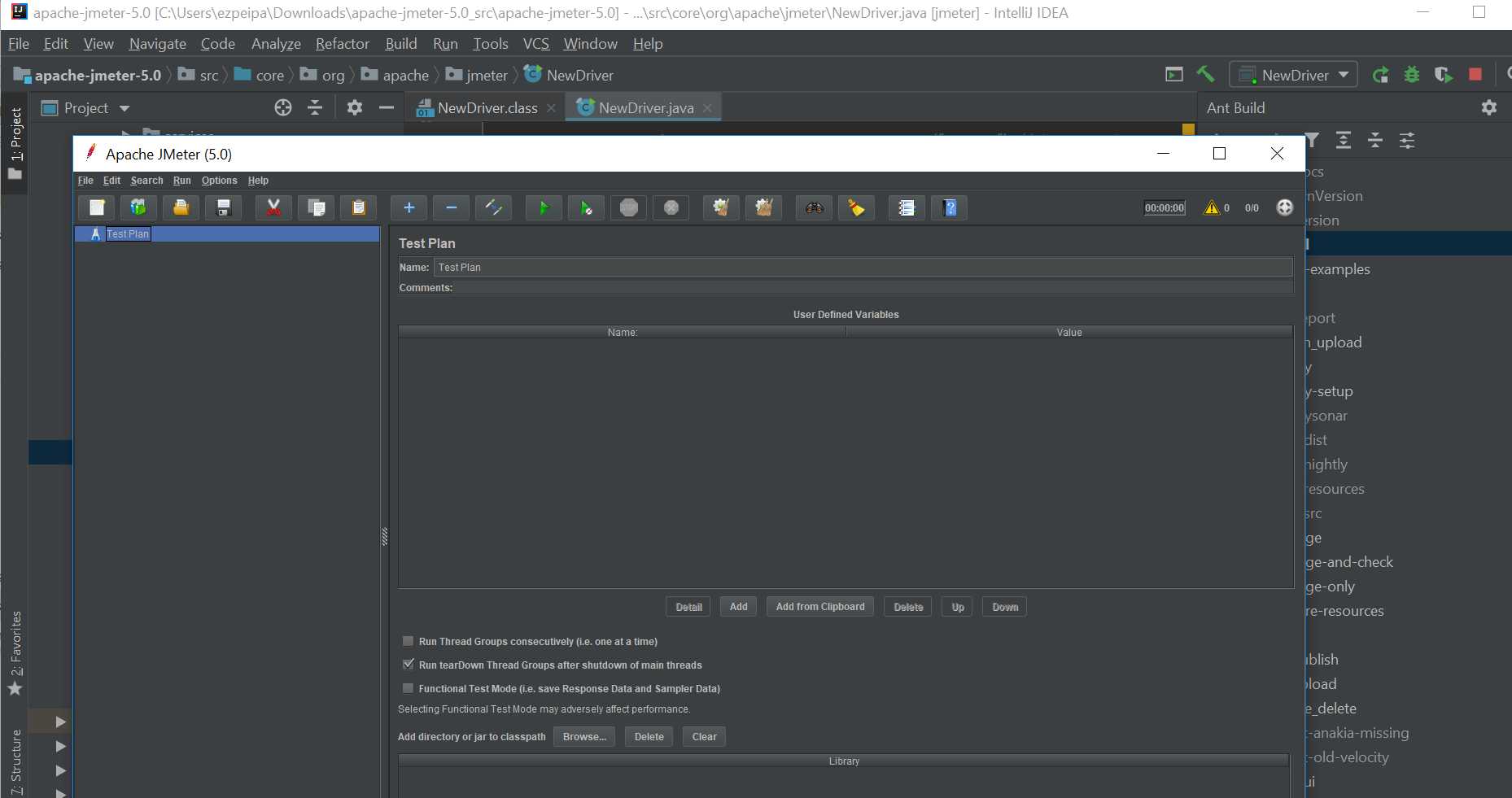Screen dimensions: 1512x798
Task: Click the Delete variable button under table
Action: 908,607
